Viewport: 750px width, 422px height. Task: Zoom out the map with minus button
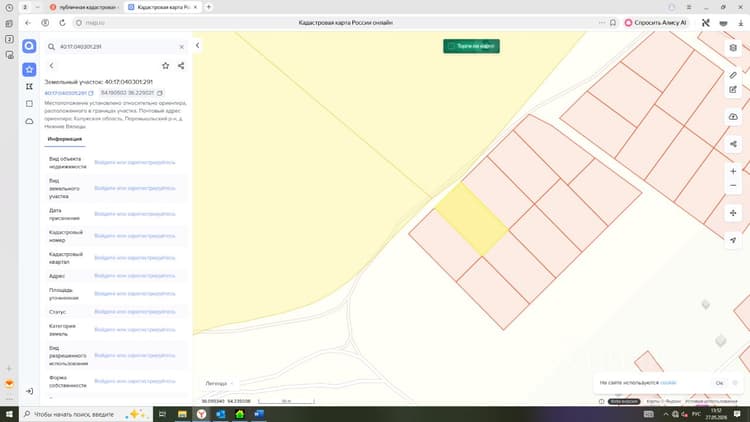click(733, 186)
